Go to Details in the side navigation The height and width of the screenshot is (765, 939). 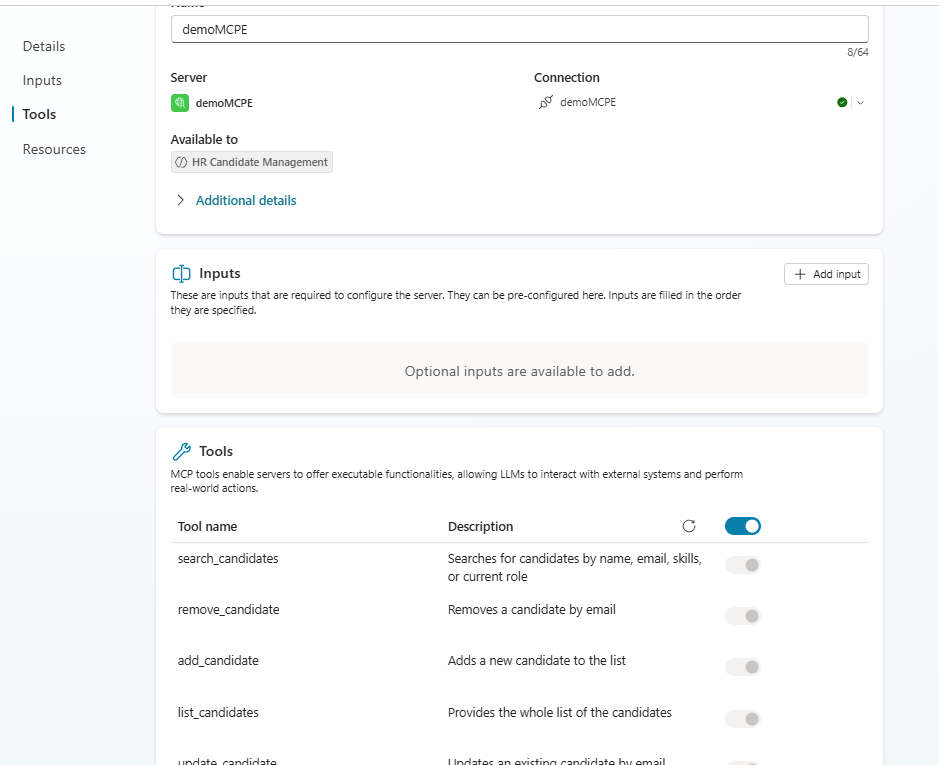[x=44, y=46]
